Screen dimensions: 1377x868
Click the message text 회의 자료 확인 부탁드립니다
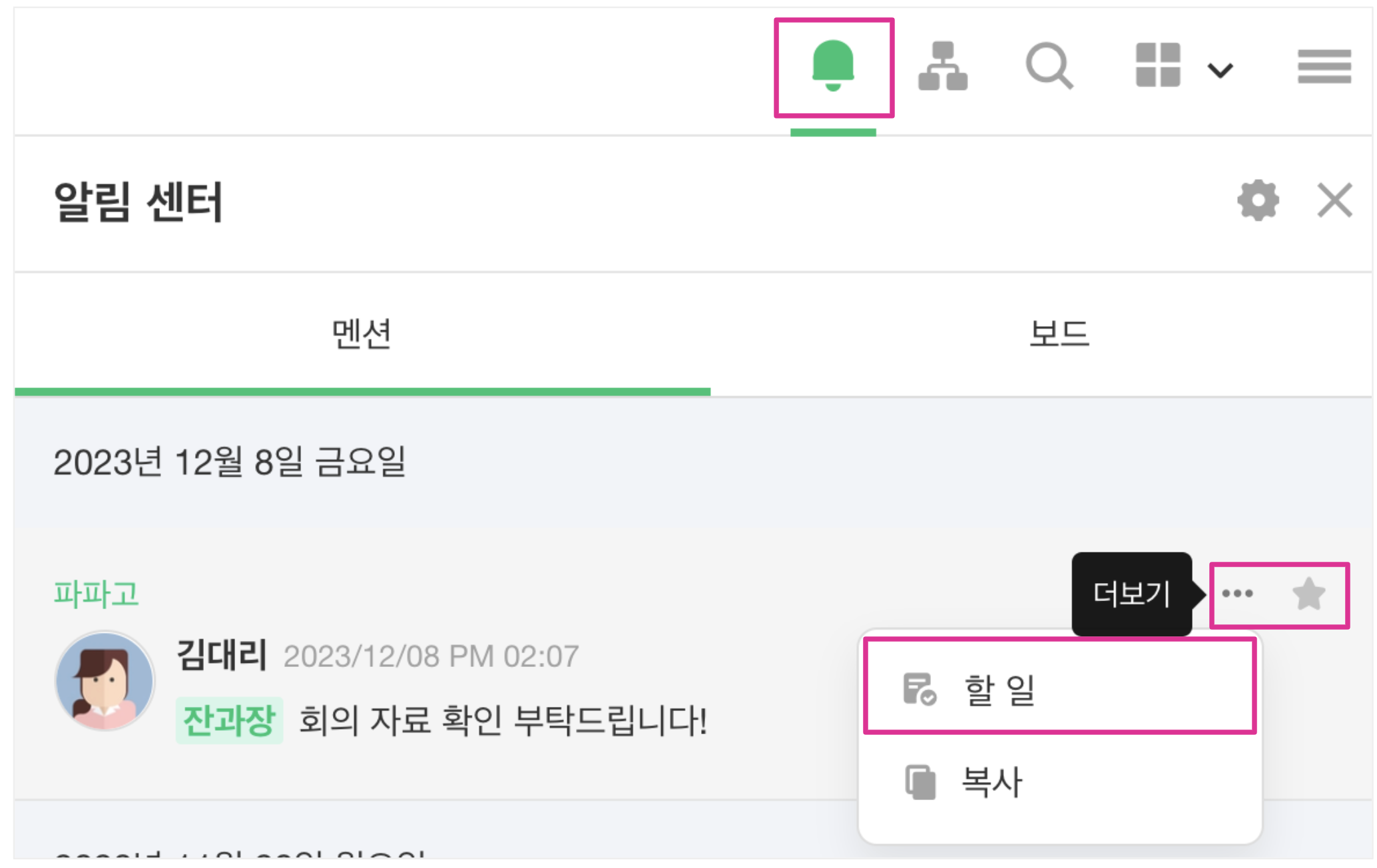coord(503,720)
